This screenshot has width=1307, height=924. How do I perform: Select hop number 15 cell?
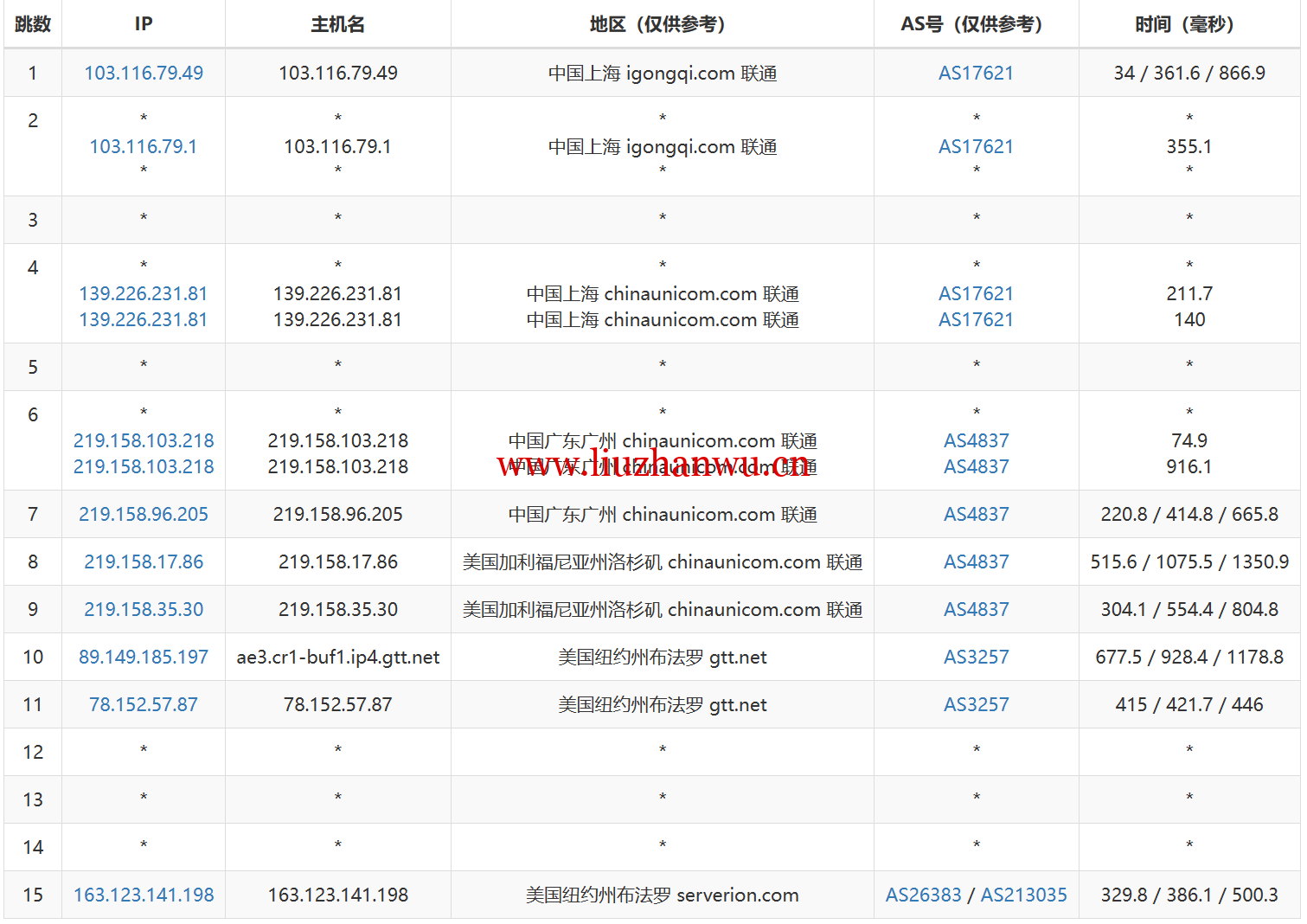click(33, 895)
